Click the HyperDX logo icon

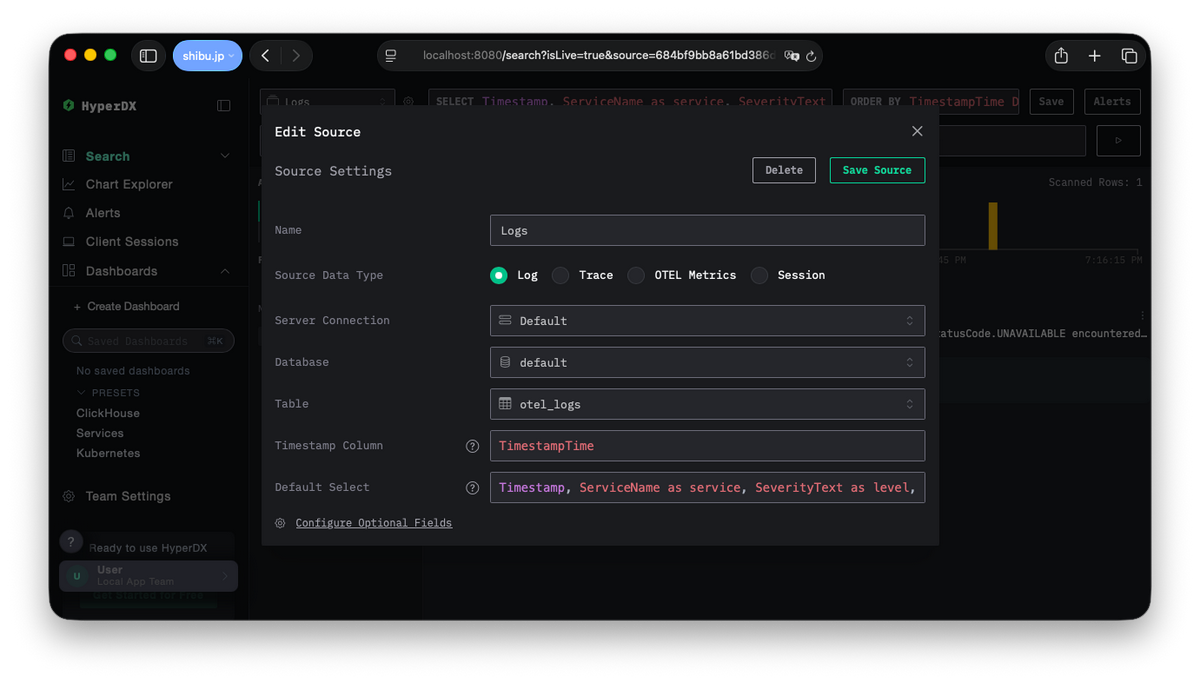click(68, 105)
